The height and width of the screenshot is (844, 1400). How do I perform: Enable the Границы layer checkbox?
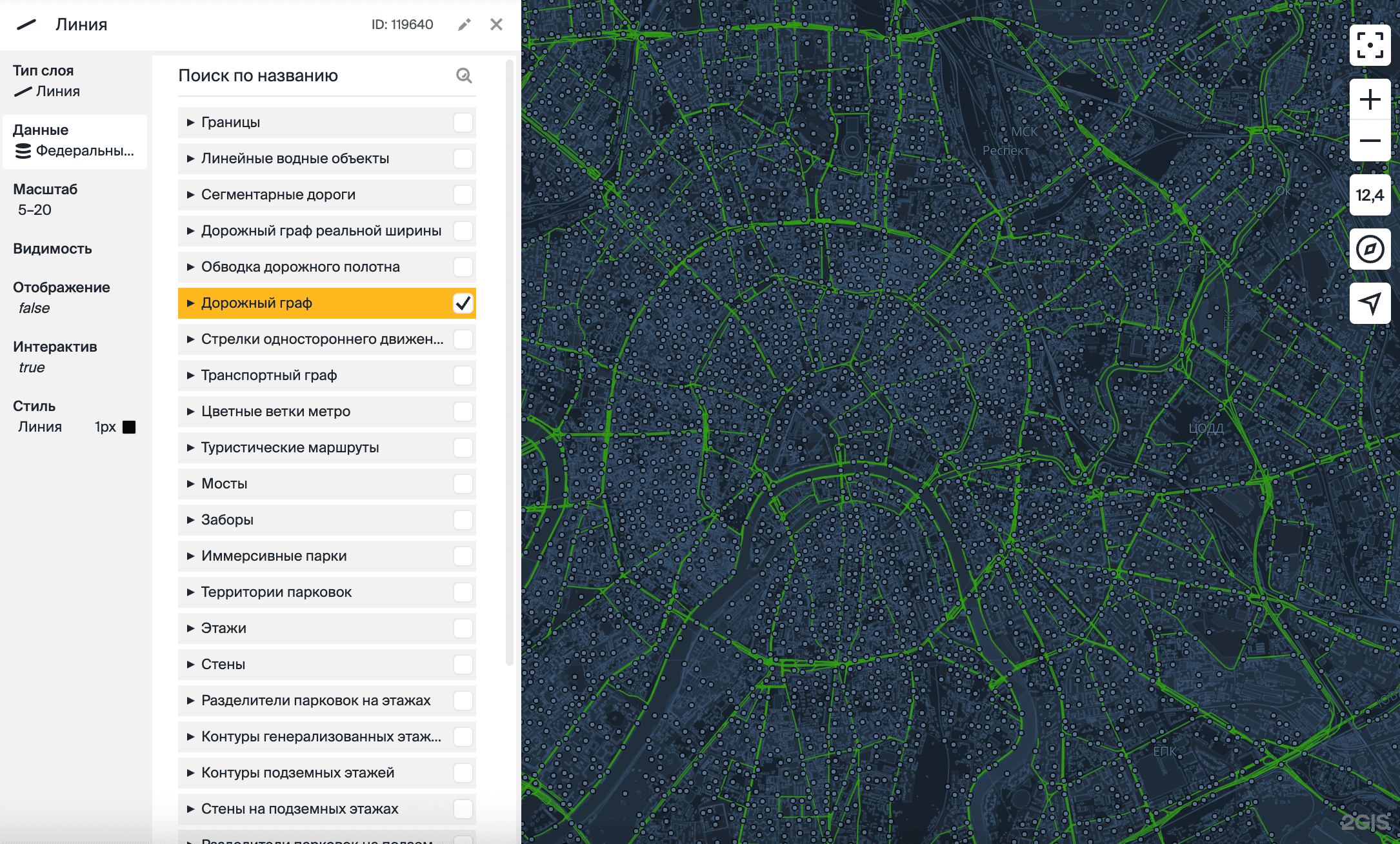pyautogui.click(x=463, y=123)
